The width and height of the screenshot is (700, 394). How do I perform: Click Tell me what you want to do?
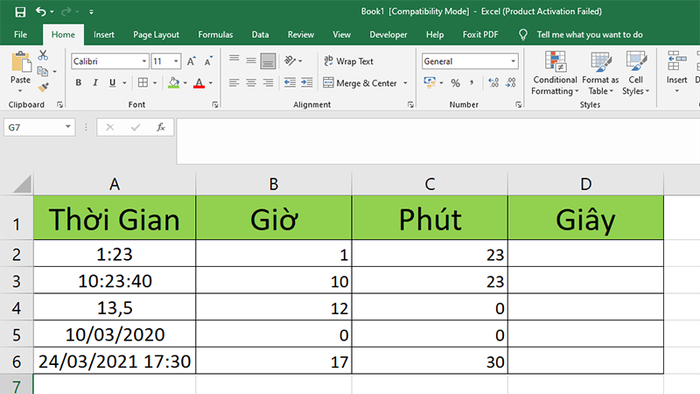[589, 35]
